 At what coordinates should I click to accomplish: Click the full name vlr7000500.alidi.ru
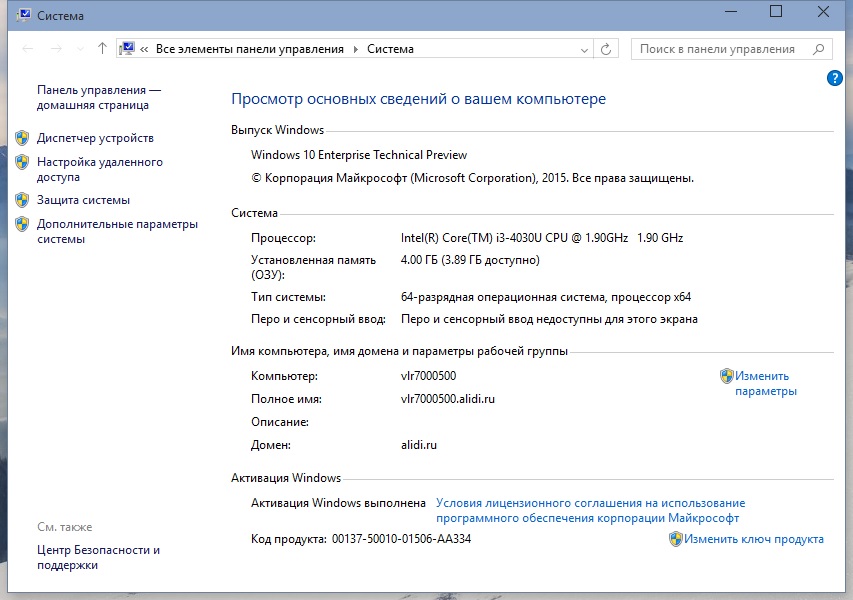(448, 399)
